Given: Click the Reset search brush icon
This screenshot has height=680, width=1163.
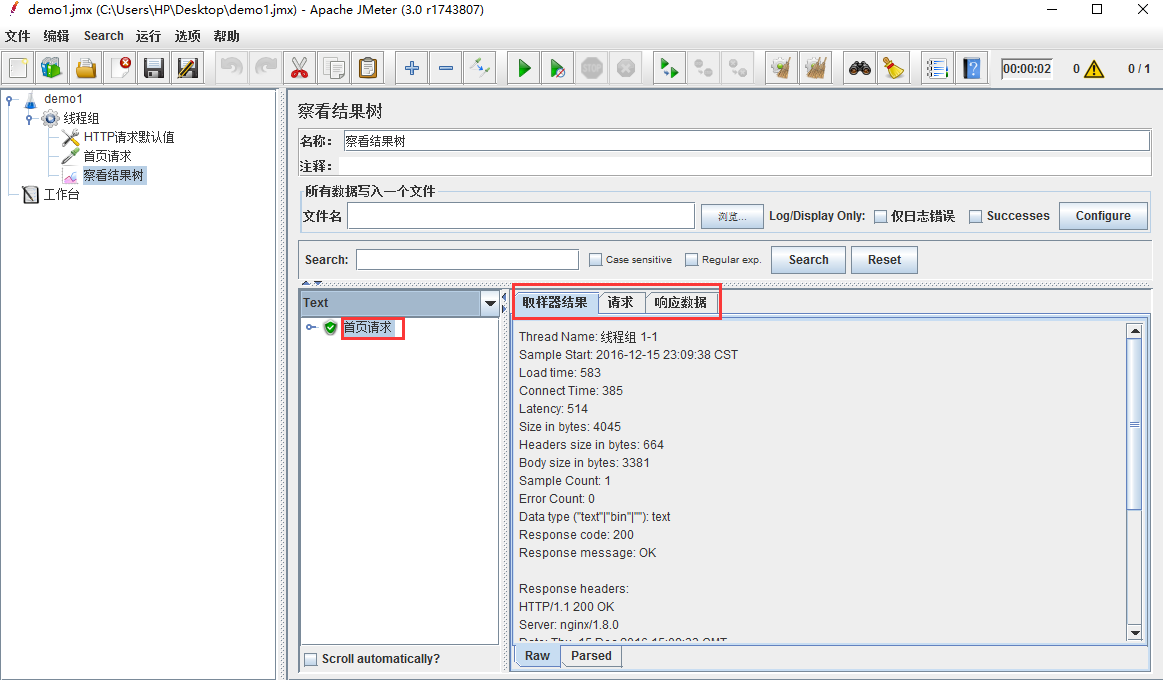Looking at the screenshot, I should 894,68.
